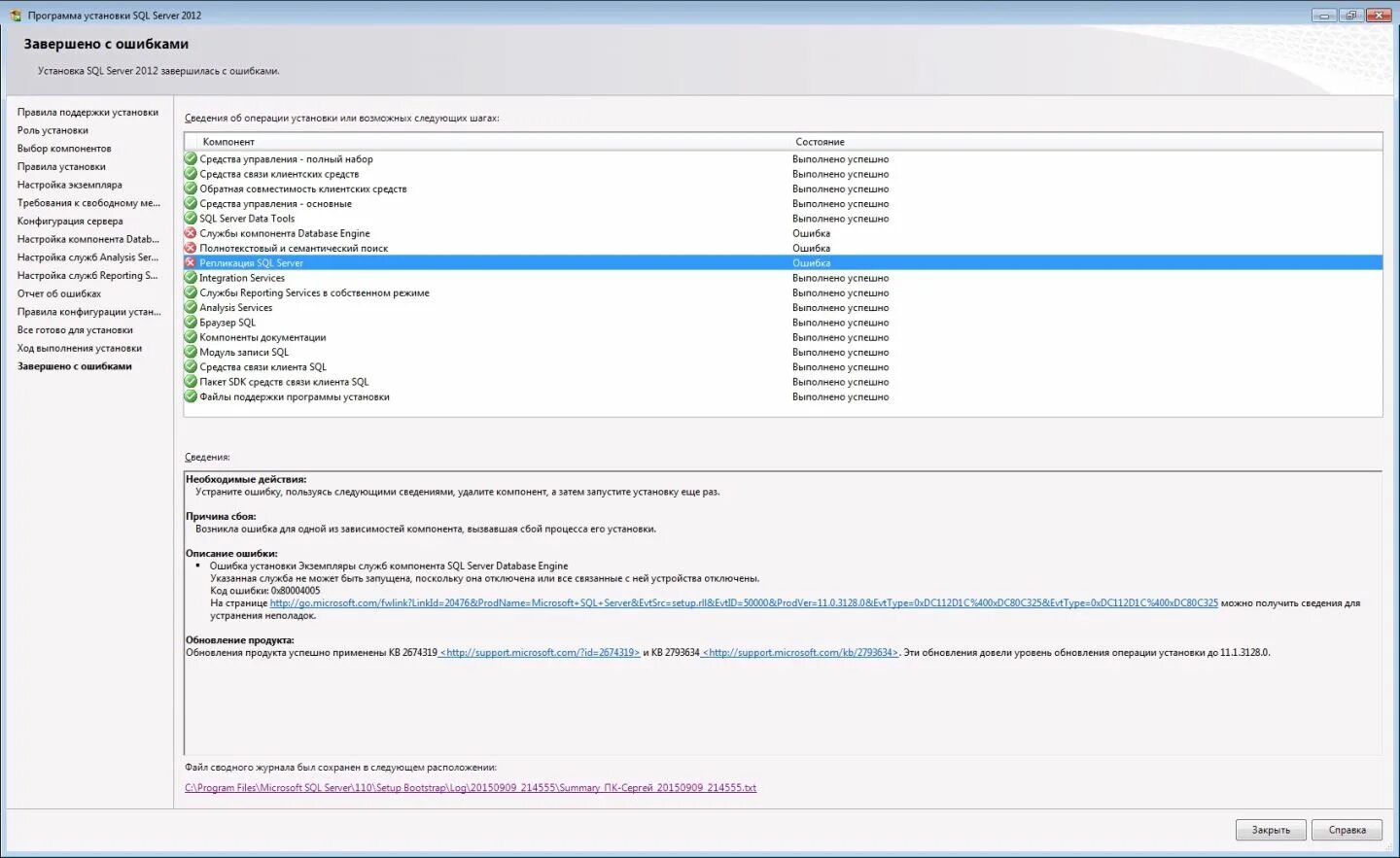The image size is (1400, 858).
Task: Open the go.microsoft.com fwlink error details link
Action: pos(744,603)
